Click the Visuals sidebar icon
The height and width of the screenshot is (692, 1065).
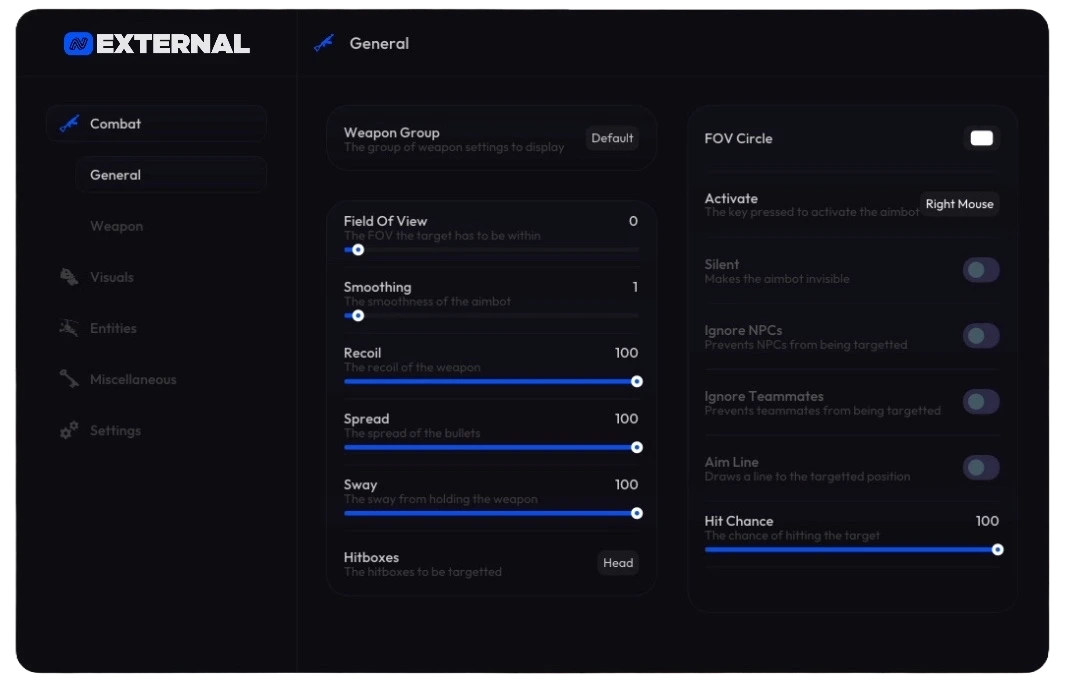[x=69, y=277]
